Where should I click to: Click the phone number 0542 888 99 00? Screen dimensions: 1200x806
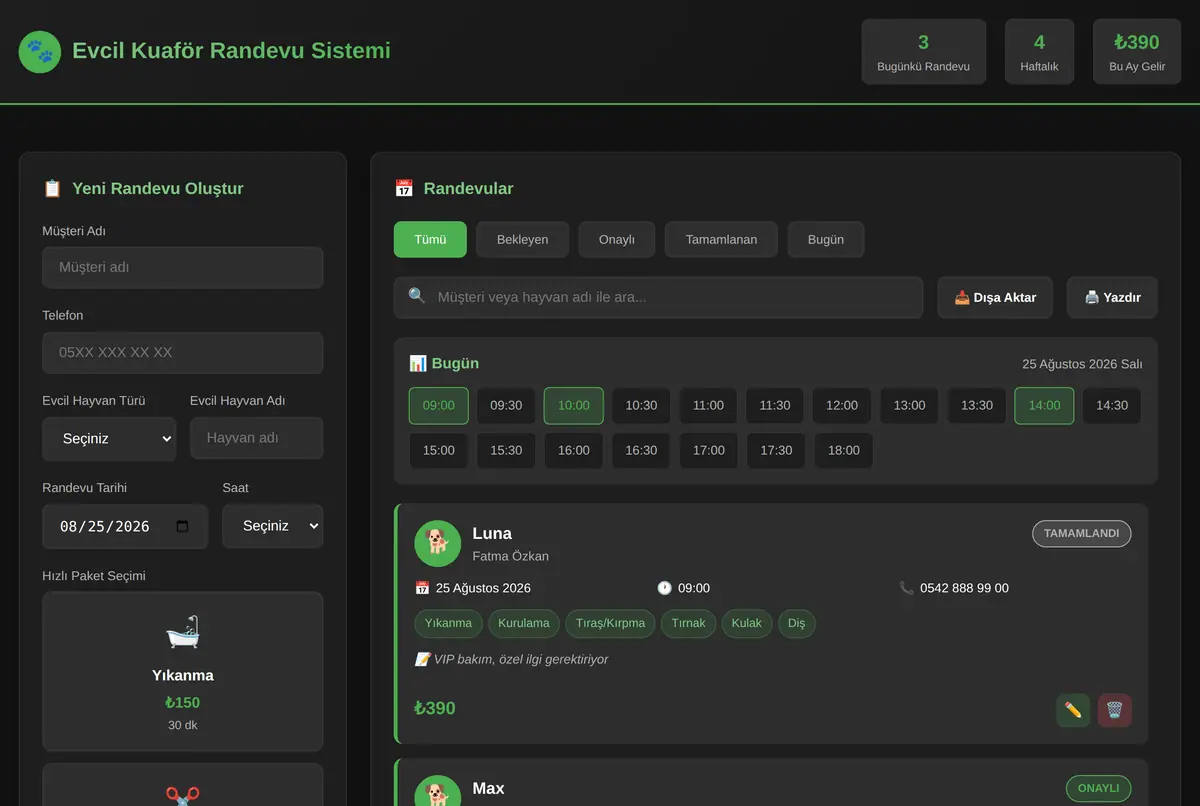coord(964,588)
